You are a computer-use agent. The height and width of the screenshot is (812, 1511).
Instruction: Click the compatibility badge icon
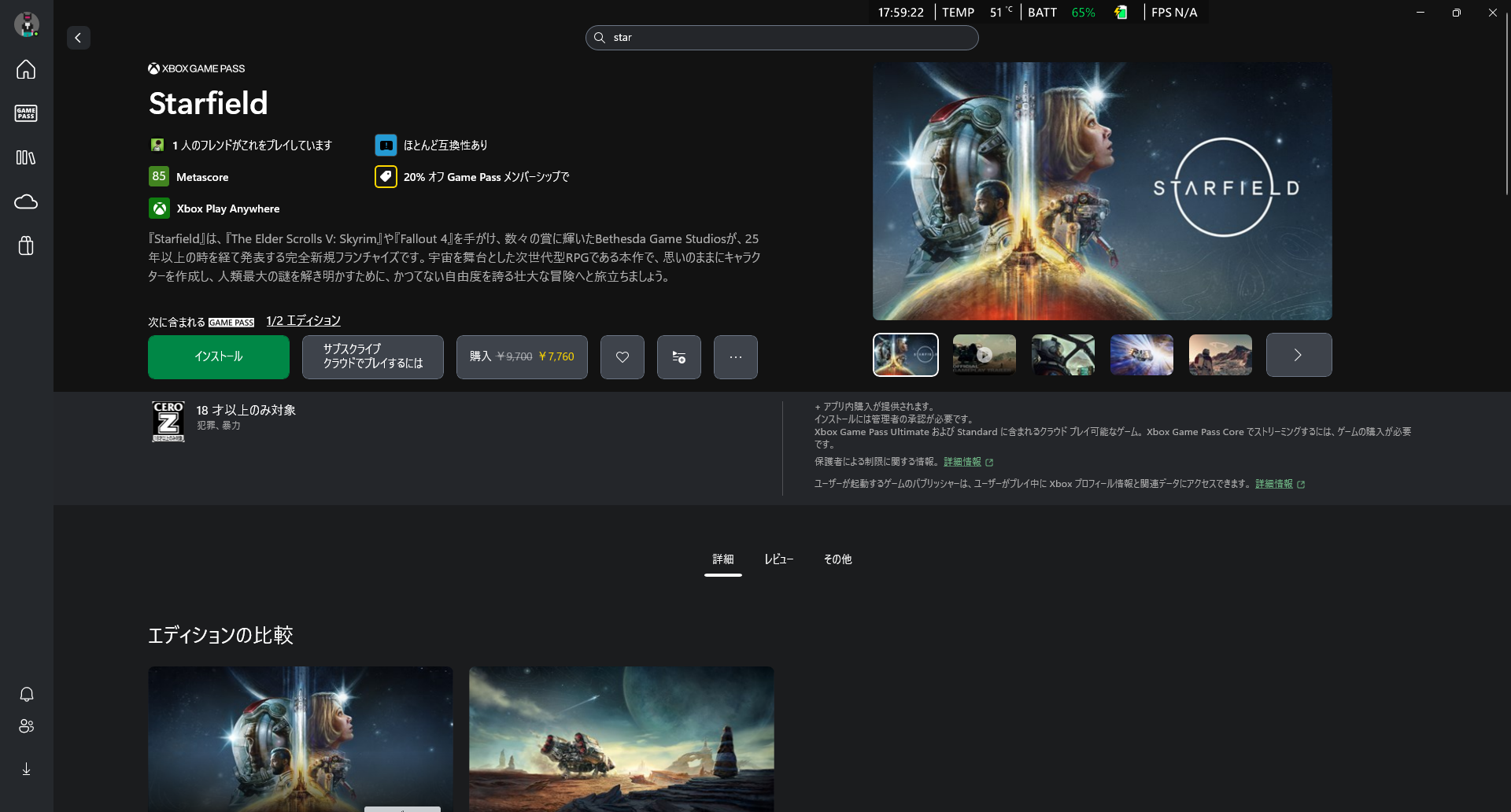point(386,145)
